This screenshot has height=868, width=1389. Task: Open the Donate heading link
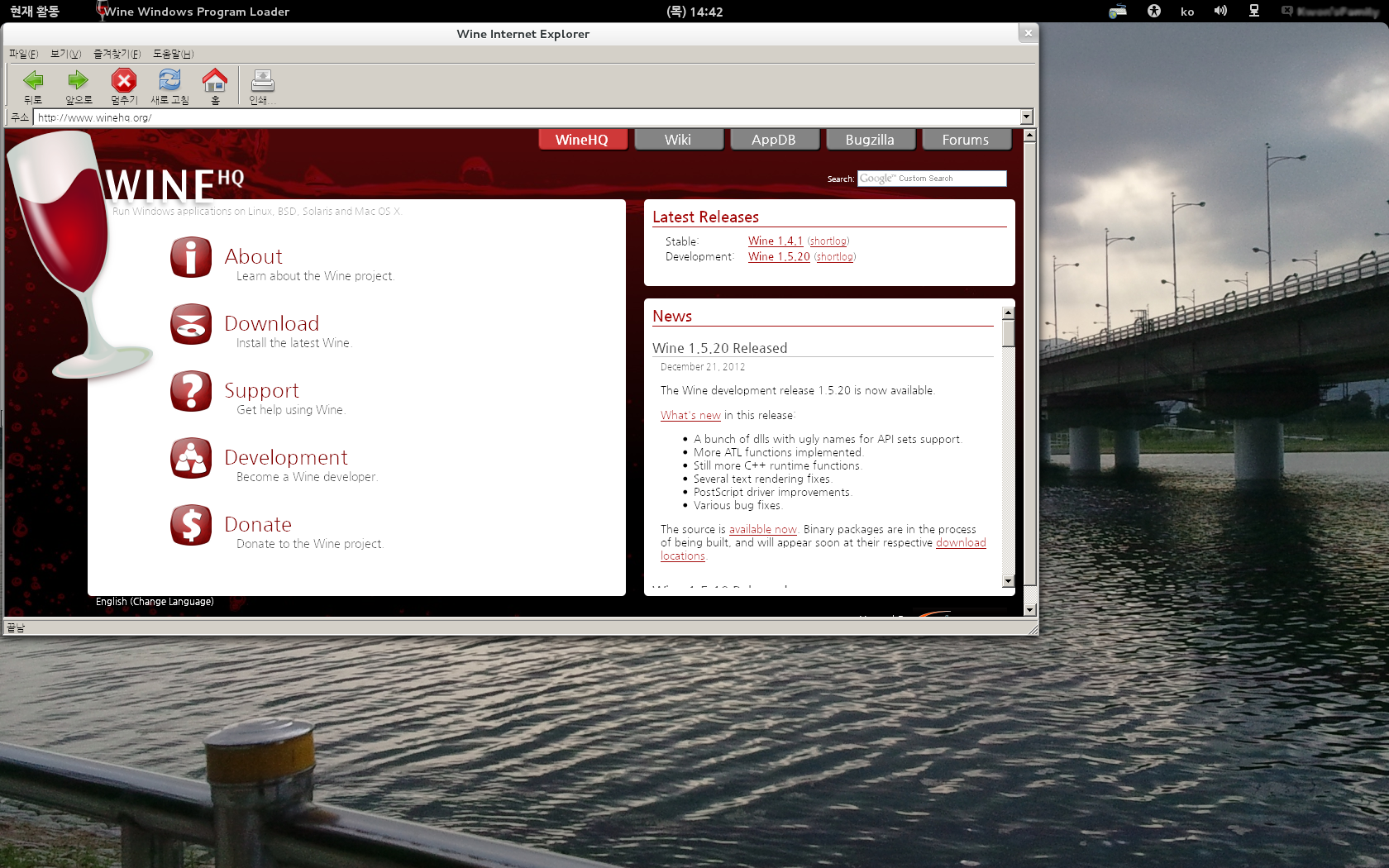tap(258, 525)
